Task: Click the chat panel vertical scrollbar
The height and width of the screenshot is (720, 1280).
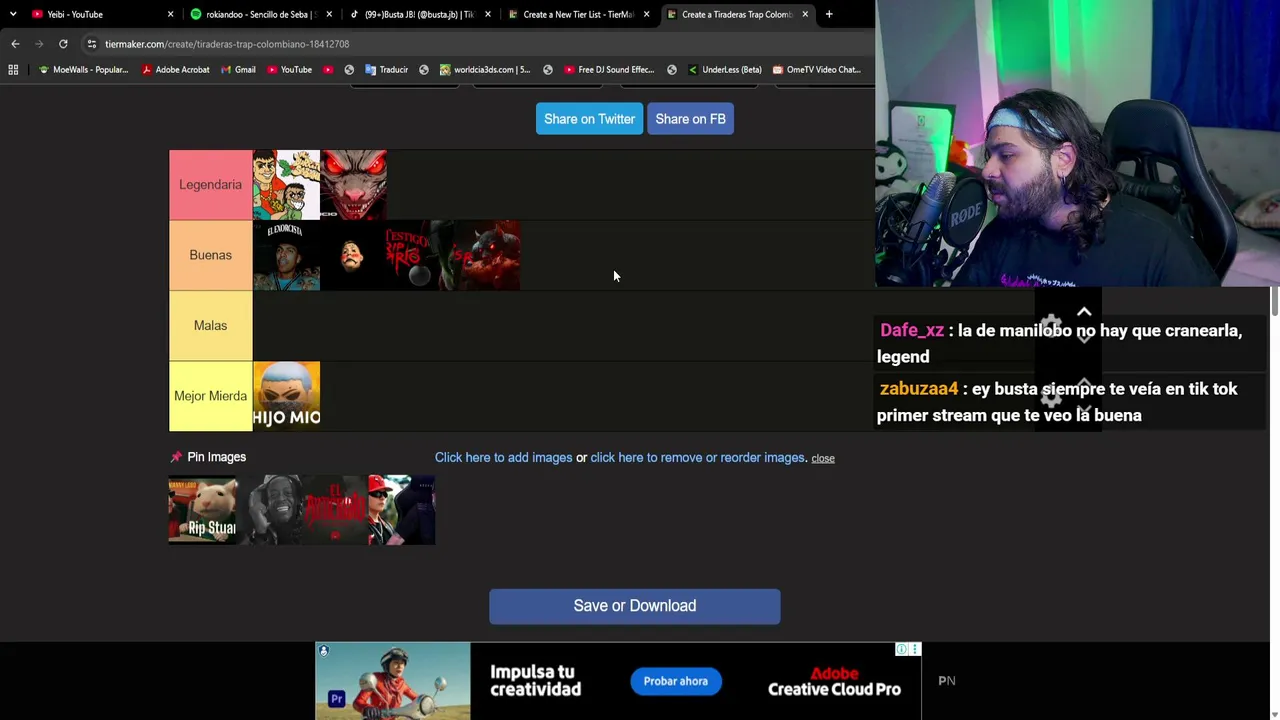Action: tap(1274, 301)
